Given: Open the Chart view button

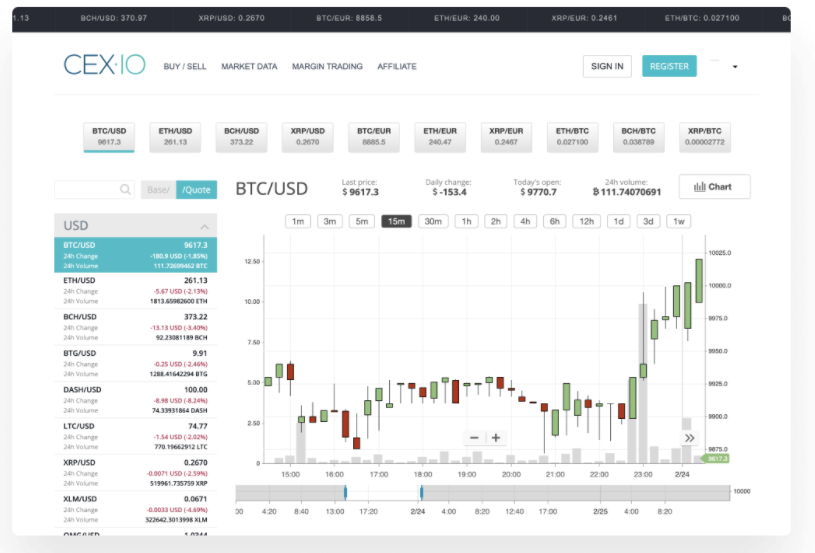Looking at the screenshot, I should [x=714, y=187].
